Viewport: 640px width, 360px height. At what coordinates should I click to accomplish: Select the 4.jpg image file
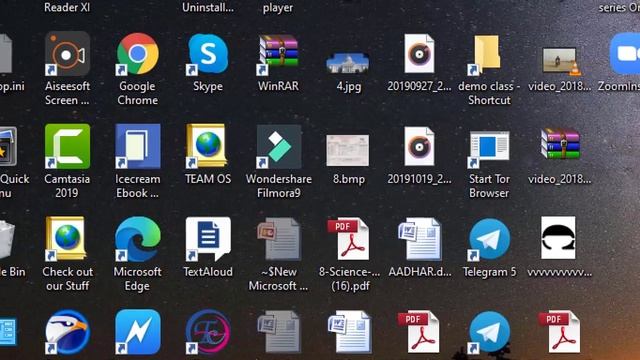pos(348,63)
